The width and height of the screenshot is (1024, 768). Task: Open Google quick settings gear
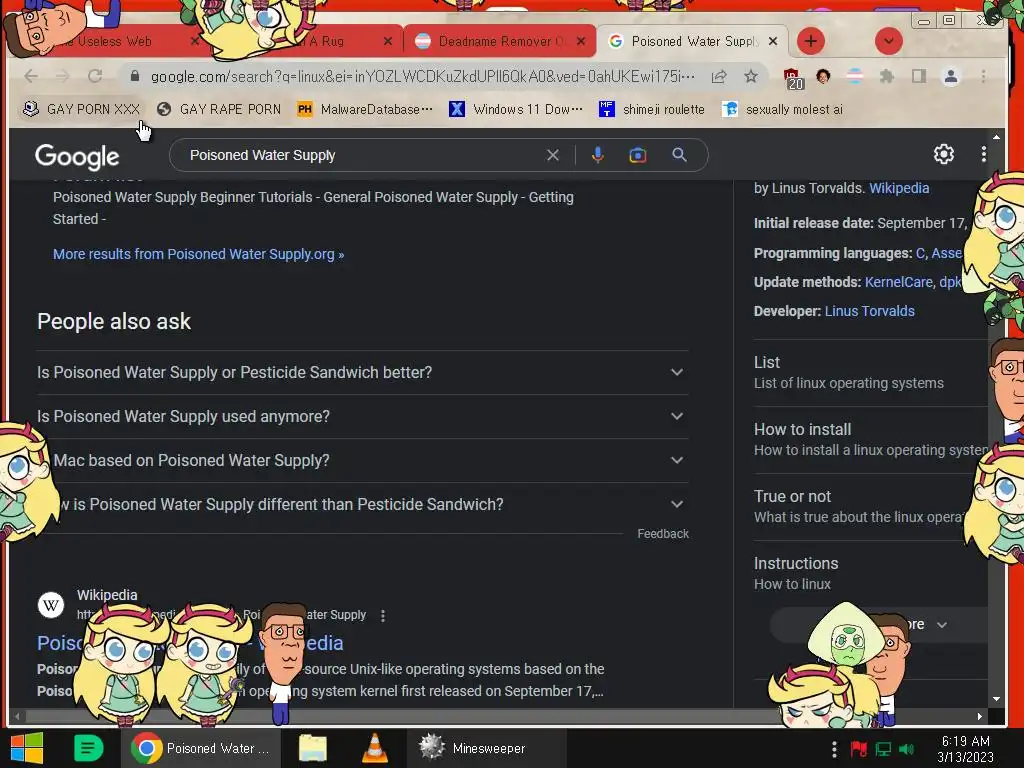pos(944,154)
